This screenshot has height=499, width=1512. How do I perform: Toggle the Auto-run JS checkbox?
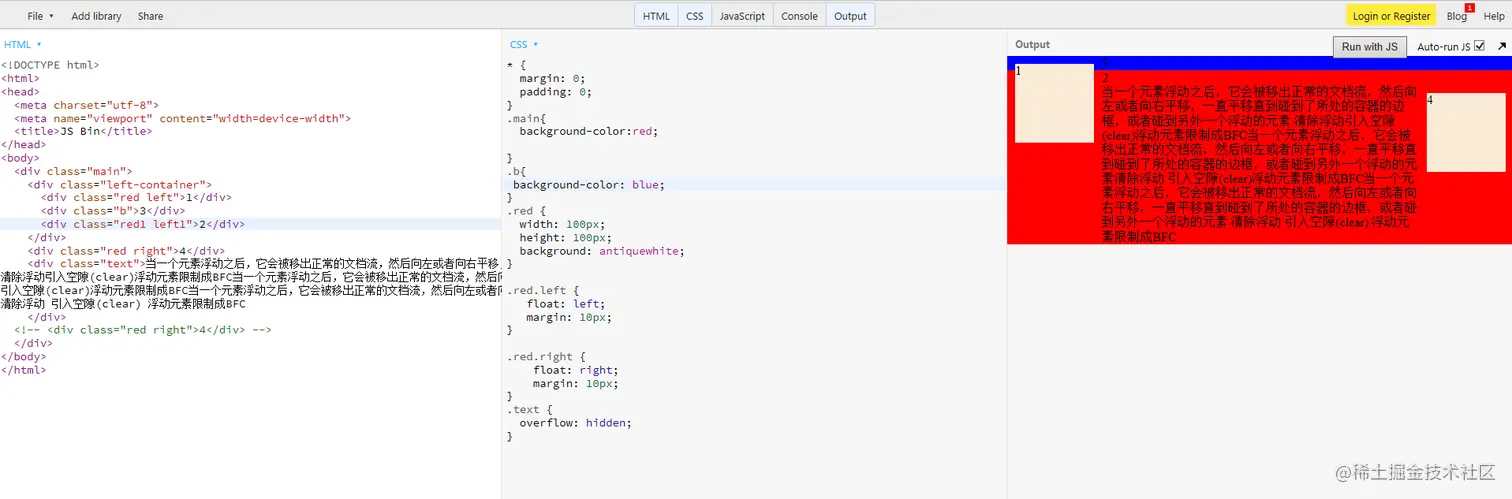coord(1479,46)
